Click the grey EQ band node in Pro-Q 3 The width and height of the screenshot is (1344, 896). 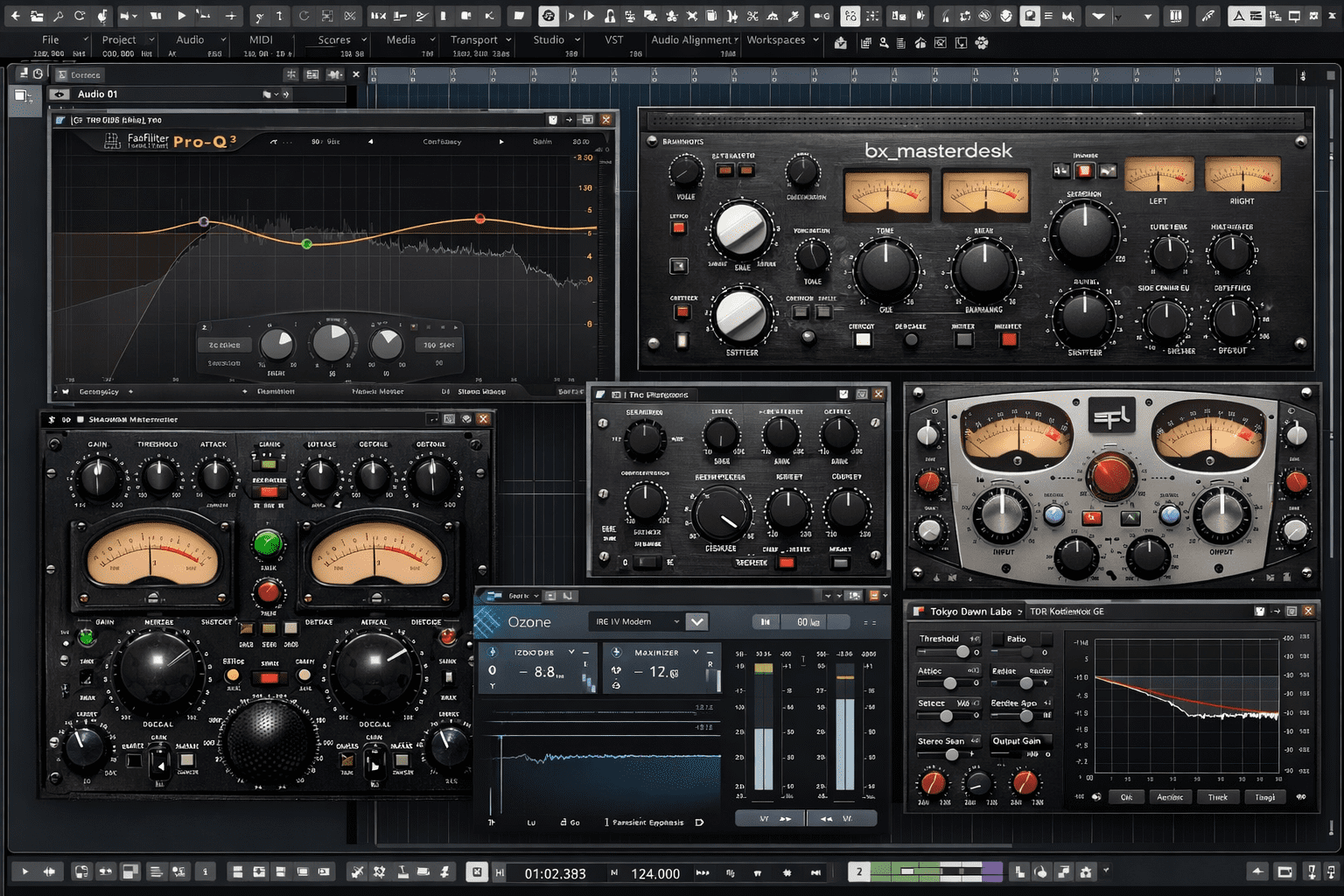click(204, 222)
